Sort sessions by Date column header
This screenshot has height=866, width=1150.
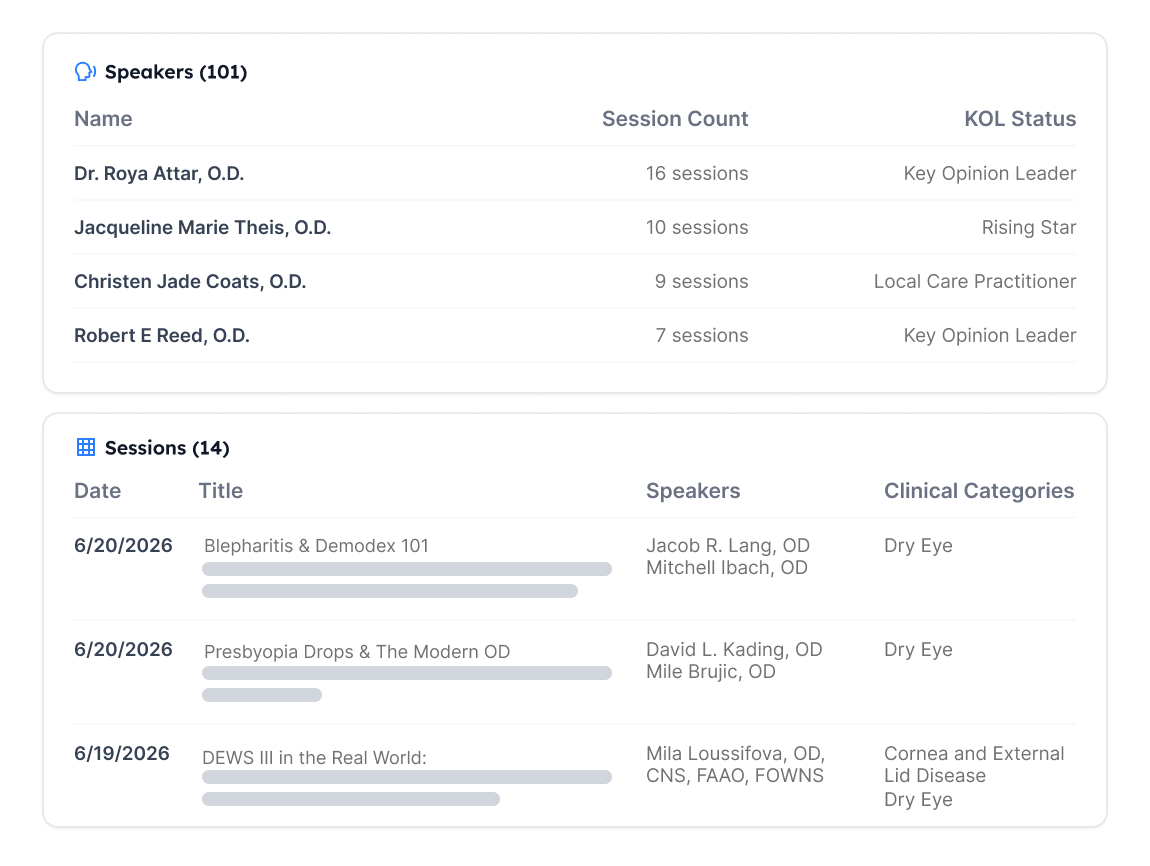click(x=98, y=491)
